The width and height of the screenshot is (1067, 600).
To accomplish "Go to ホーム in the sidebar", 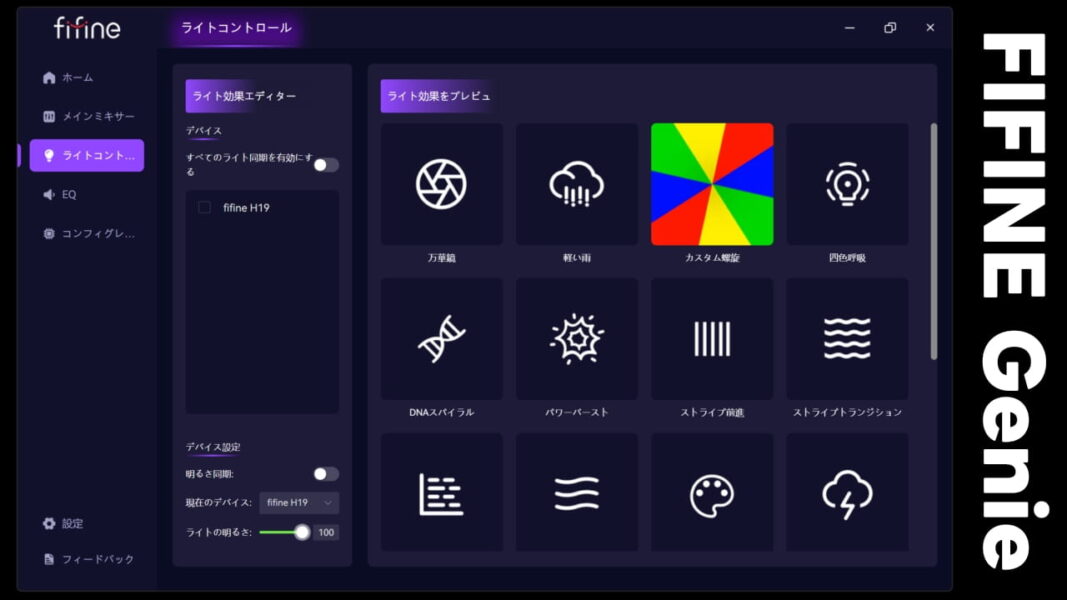I will [x=86, y=78].
